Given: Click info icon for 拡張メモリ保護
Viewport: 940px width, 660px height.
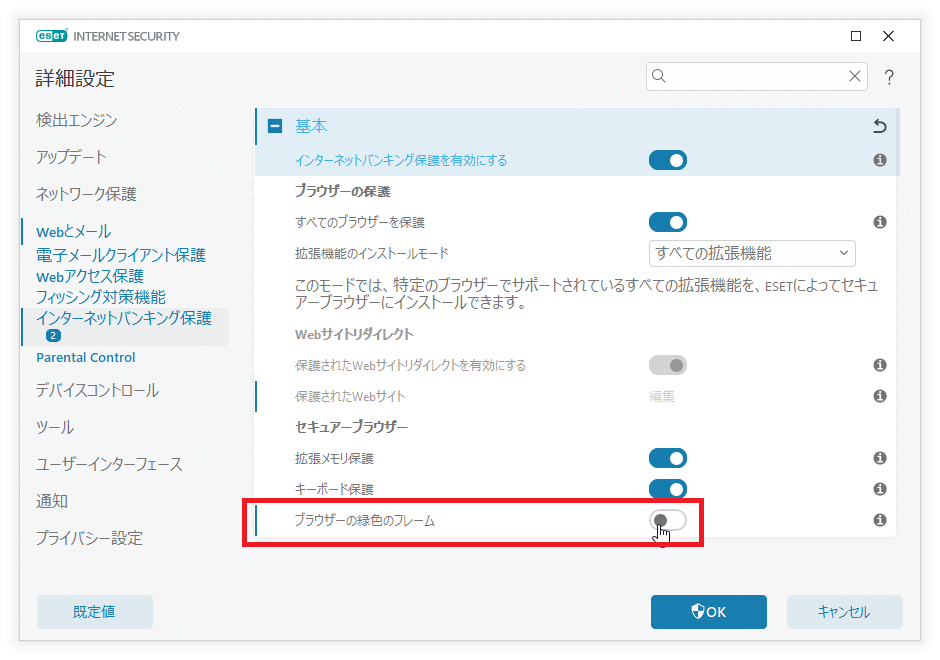Looking at the screenshot, I should (880, 458).
